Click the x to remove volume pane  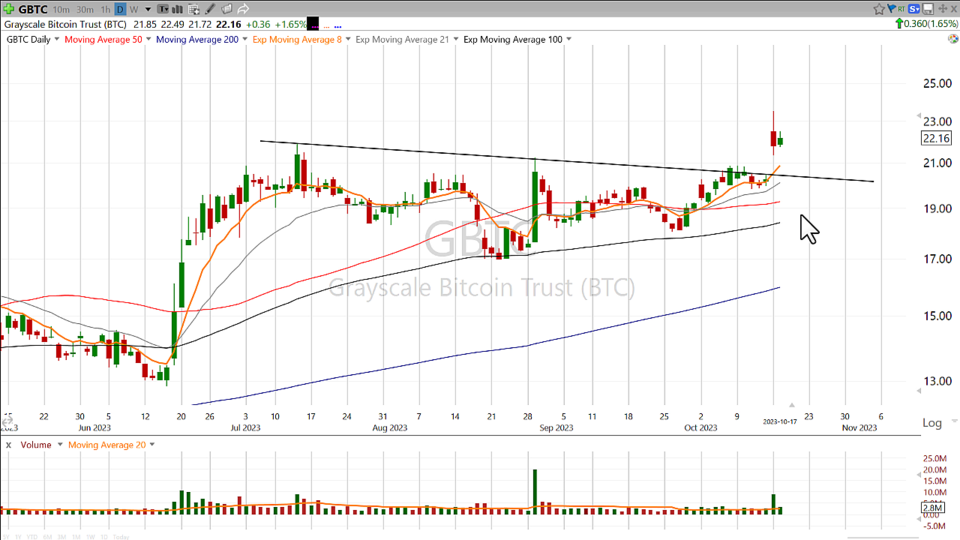click(9, 445)
